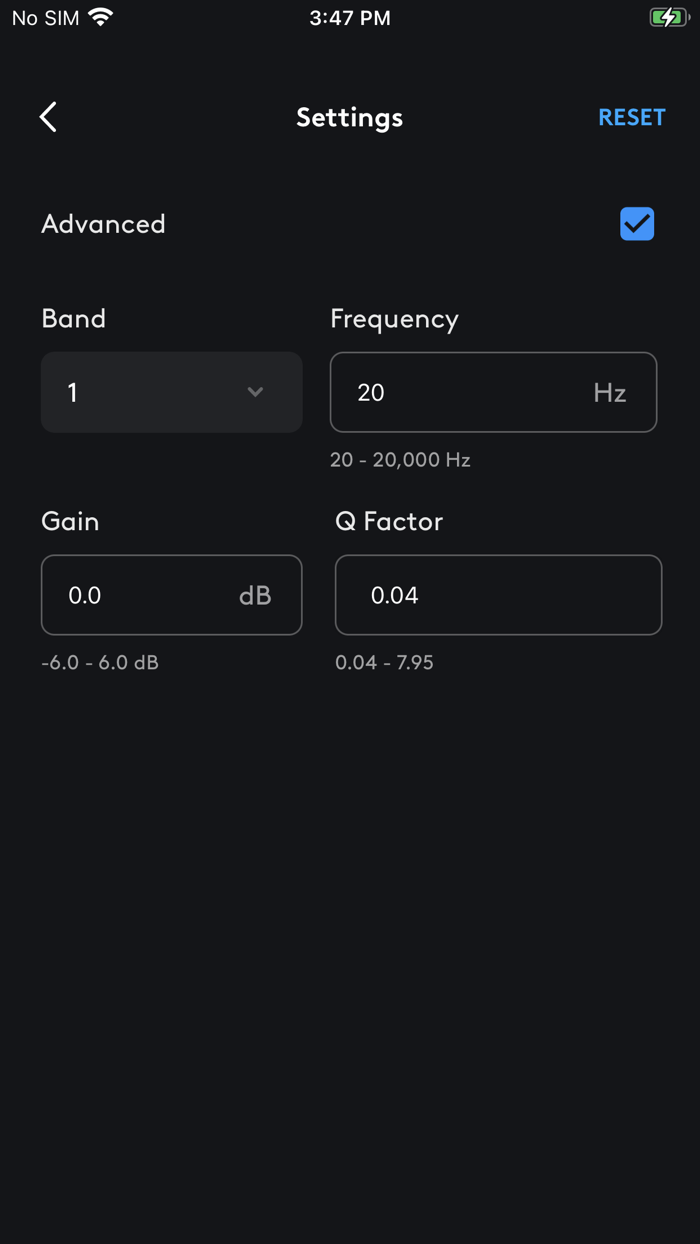
Task: Tap the 20 - 20,000 Hz range hint
Action: pos(400,460)
